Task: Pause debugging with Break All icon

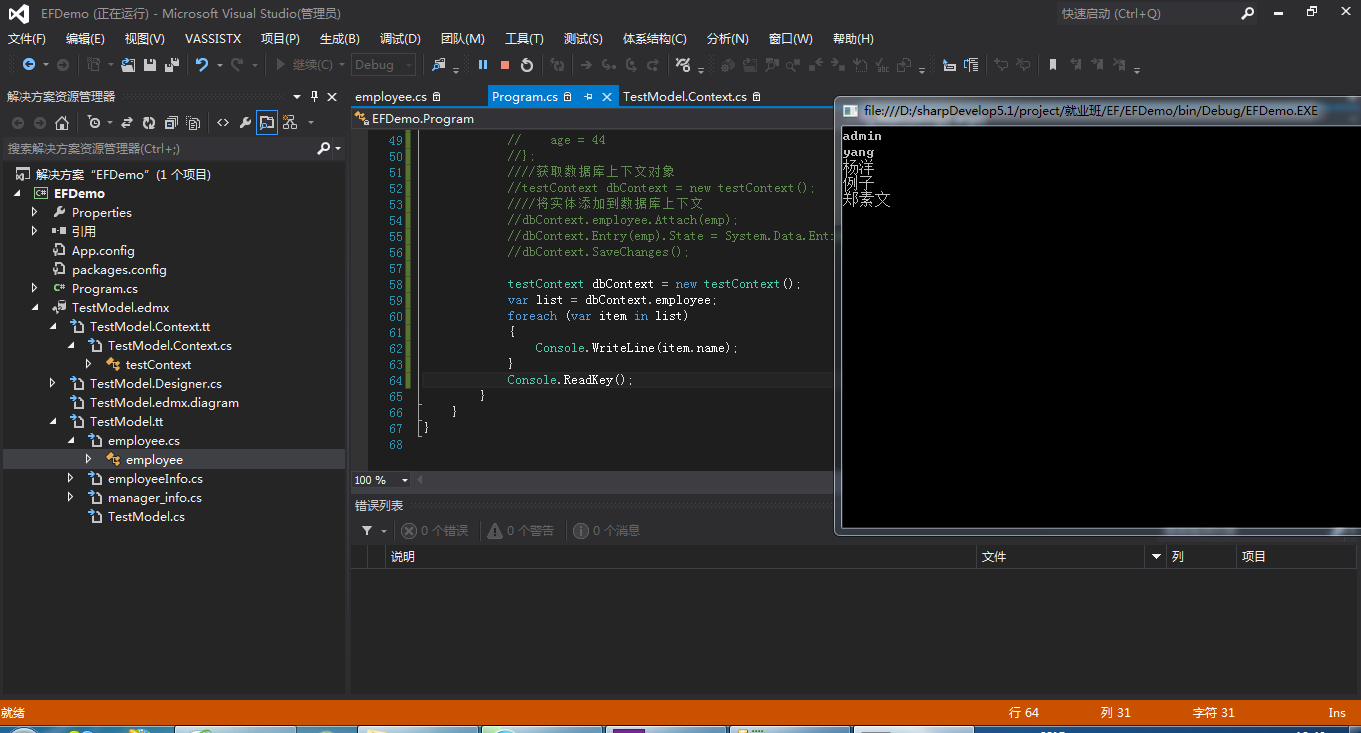Action: tap(483, 65)
